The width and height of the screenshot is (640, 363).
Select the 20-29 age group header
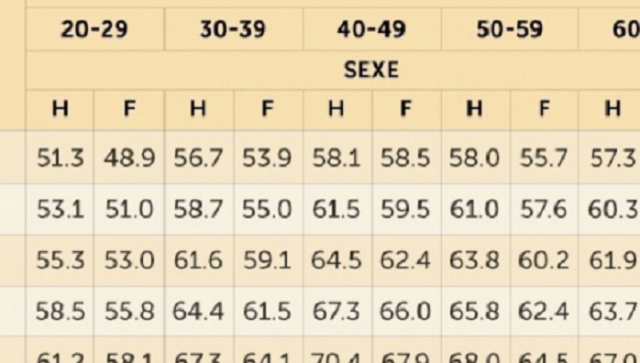[95, 29]
